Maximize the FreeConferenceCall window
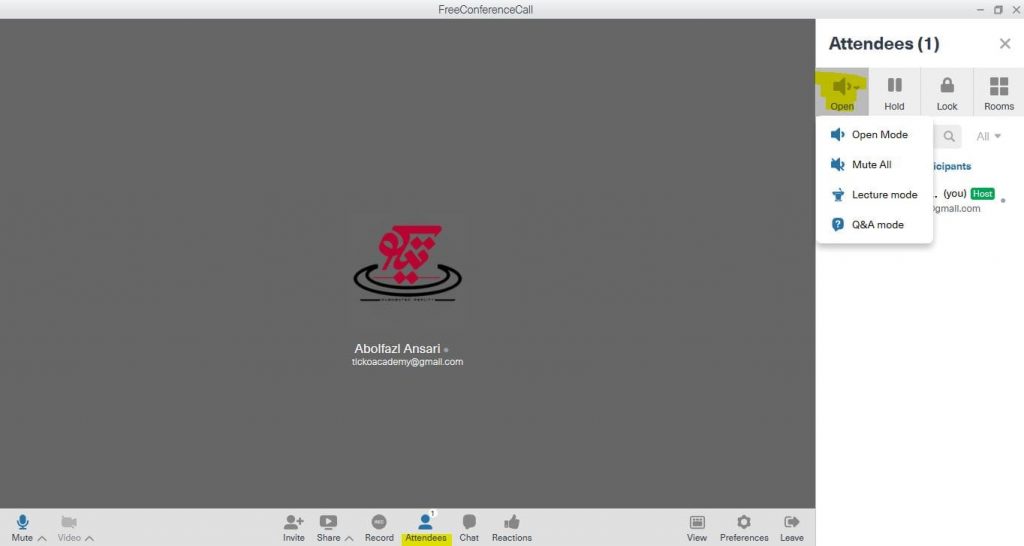 point(998,10)
